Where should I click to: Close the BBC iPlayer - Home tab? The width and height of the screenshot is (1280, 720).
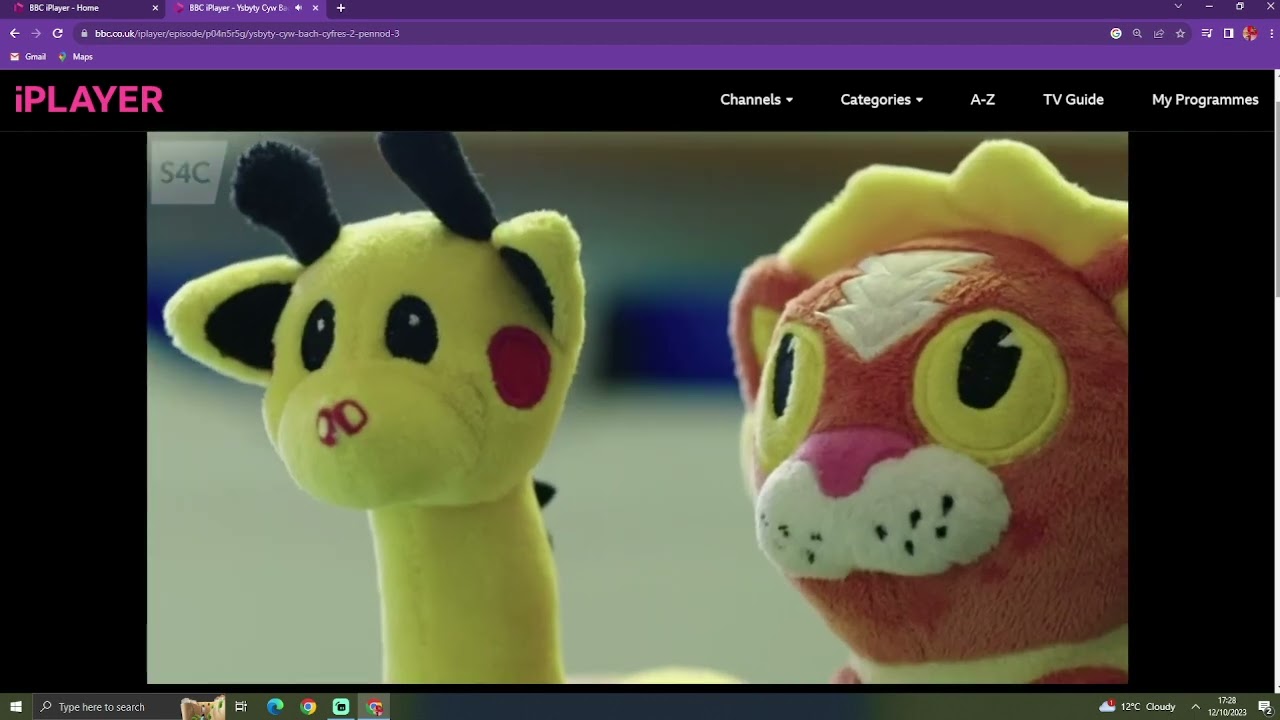(155, 8)
